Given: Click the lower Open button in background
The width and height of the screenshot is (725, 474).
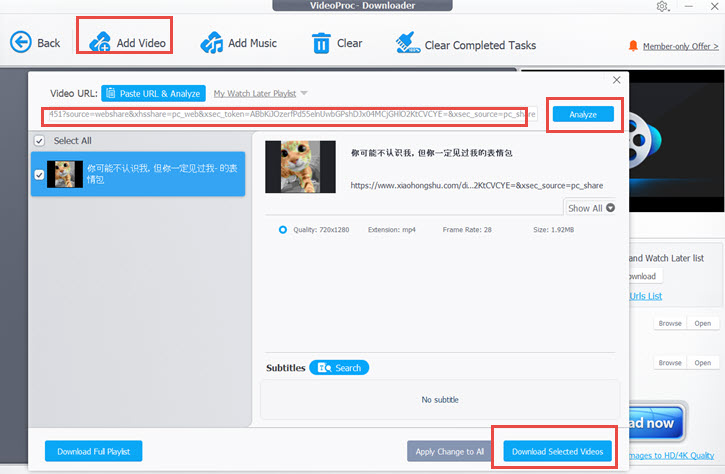Looking at the screenshot, I should 702,363.
